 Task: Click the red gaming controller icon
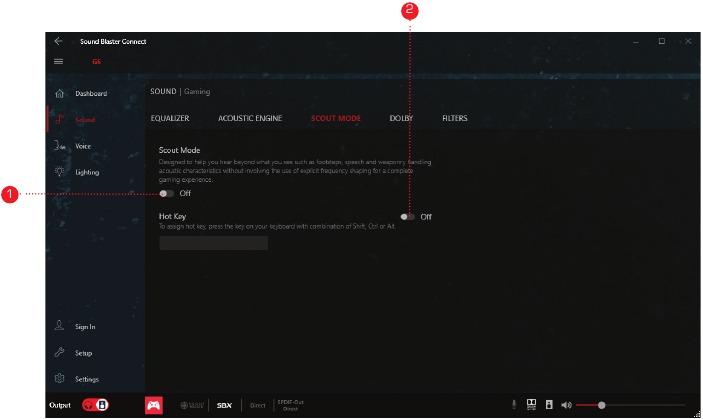click(x=154, y=406)
